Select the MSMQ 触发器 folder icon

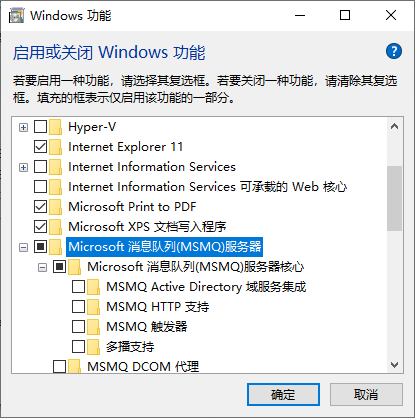click(x=93, y=327)
